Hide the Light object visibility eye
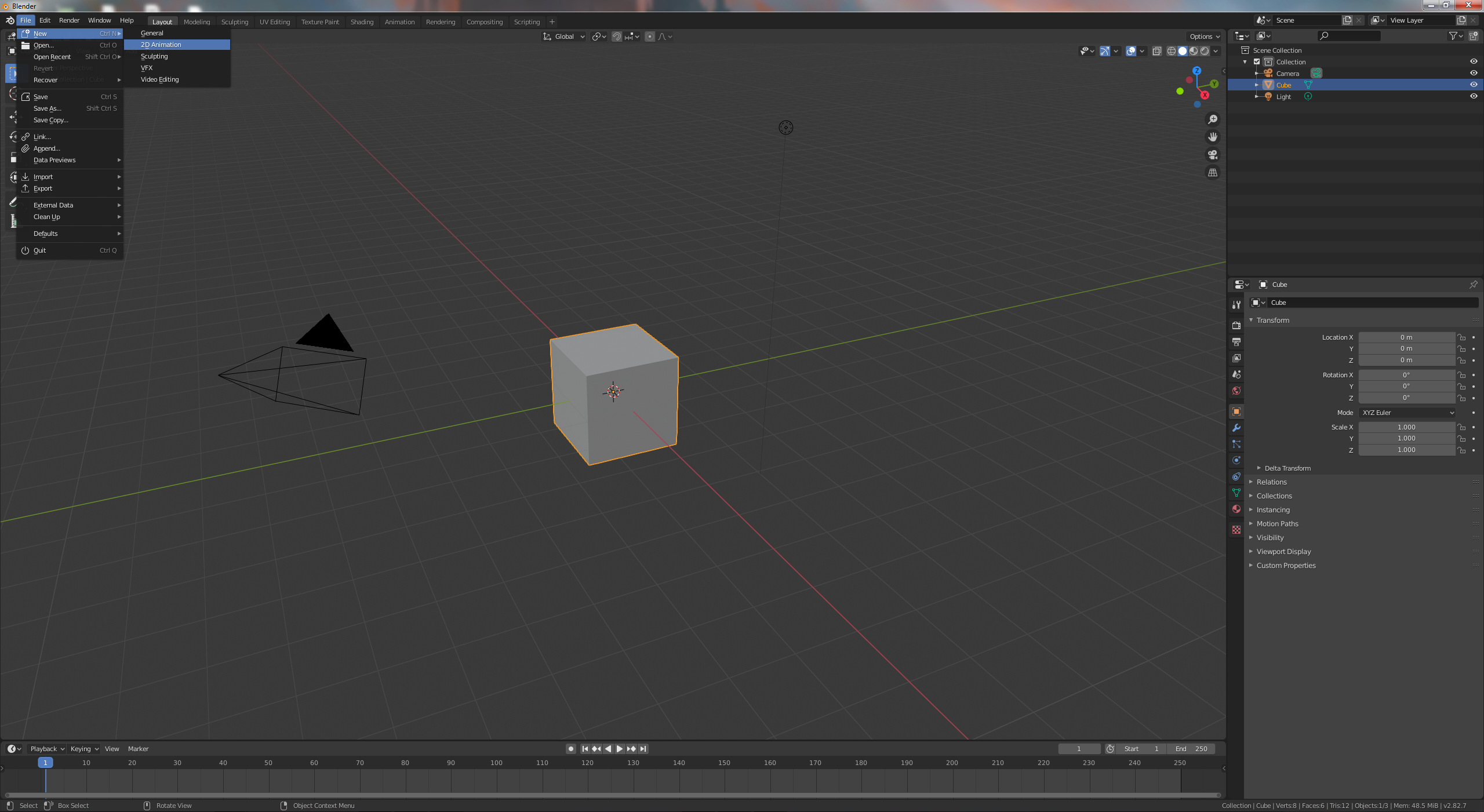Screen dimensions: 1484x812 [x=1473, y=96]
